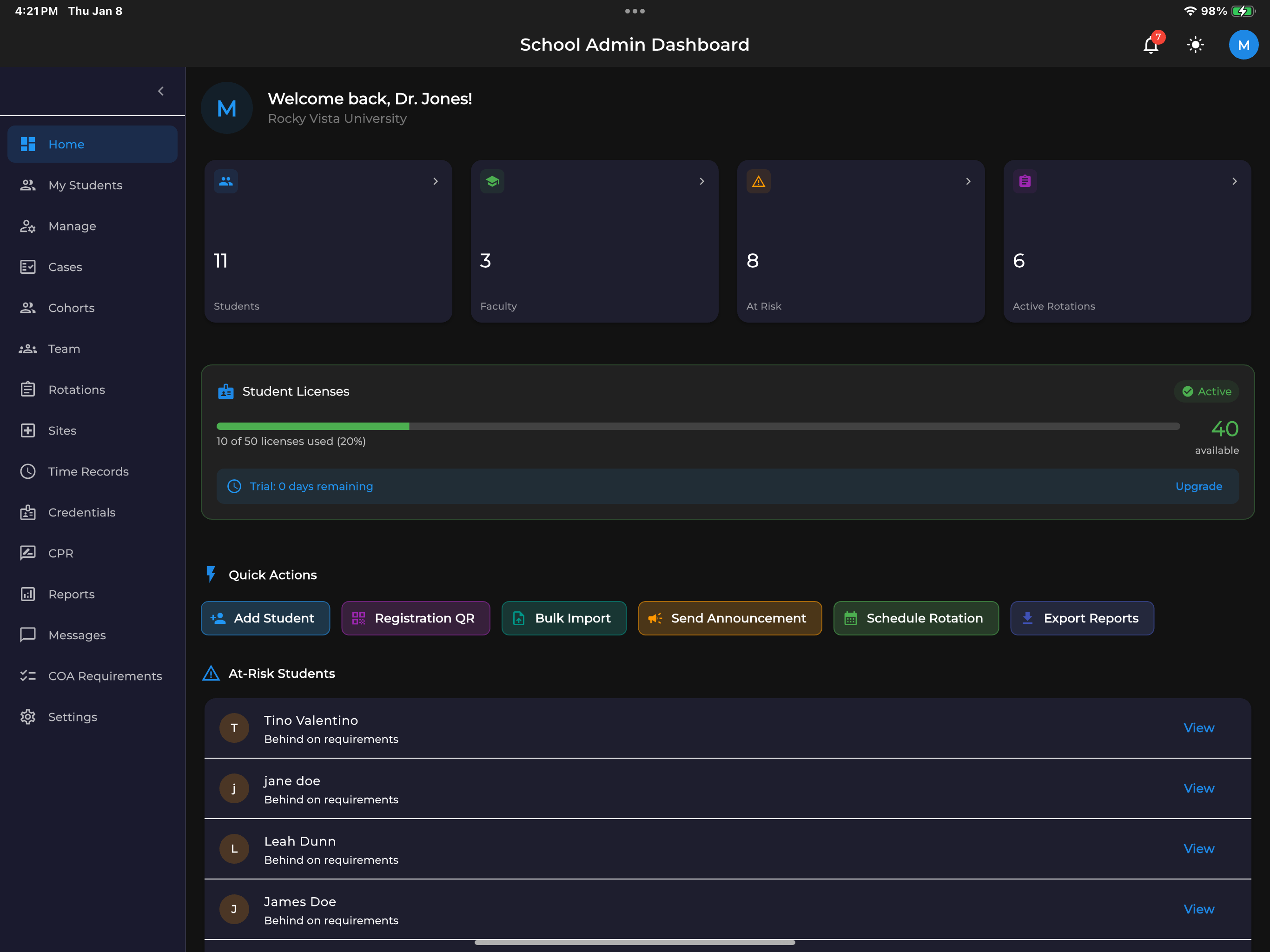Click the Quick Actions lightning icon
This screenshot has width=1270, height=952.
pos(212,574)
